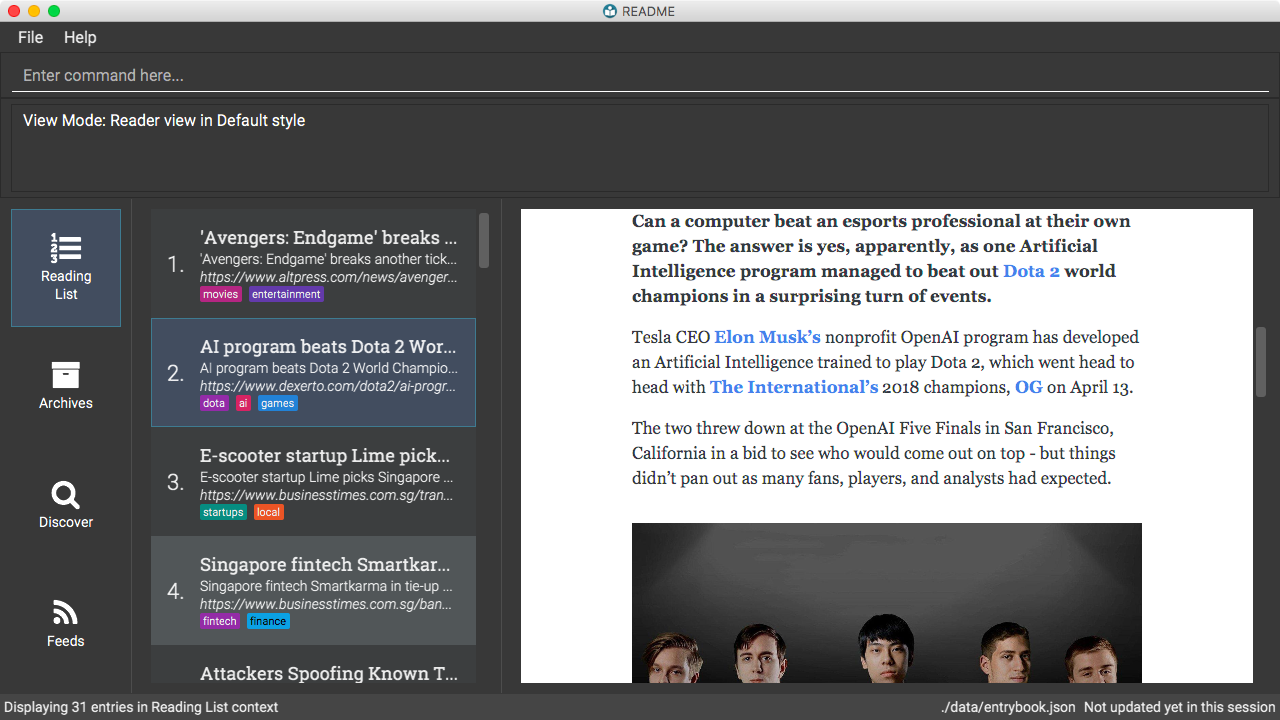Click the article's bold intro paragraph
This screenshot has height=720, width=1280.
[881, 258]
